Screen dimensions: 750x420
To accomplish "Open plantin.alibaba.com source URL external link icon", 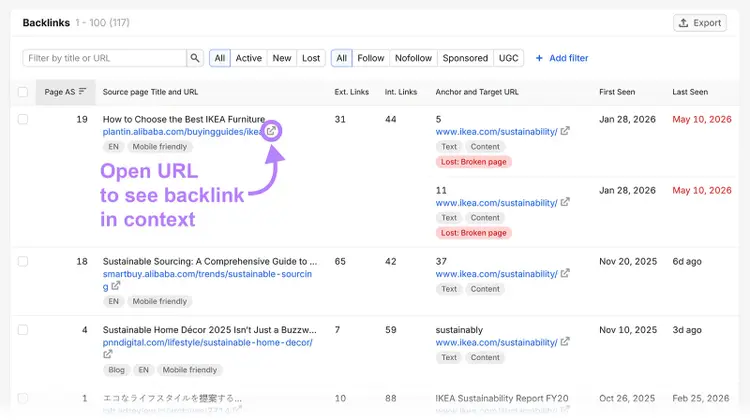I will (x=271, y=131).
